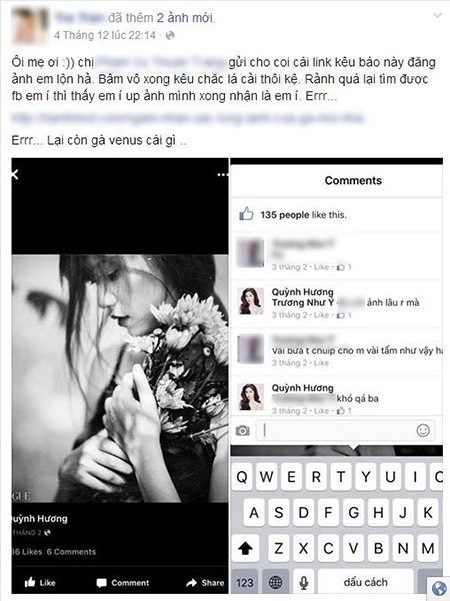Open the post options chevron dropdown
This screenshot has height=601, width=450.
click(x=437, y=16)
